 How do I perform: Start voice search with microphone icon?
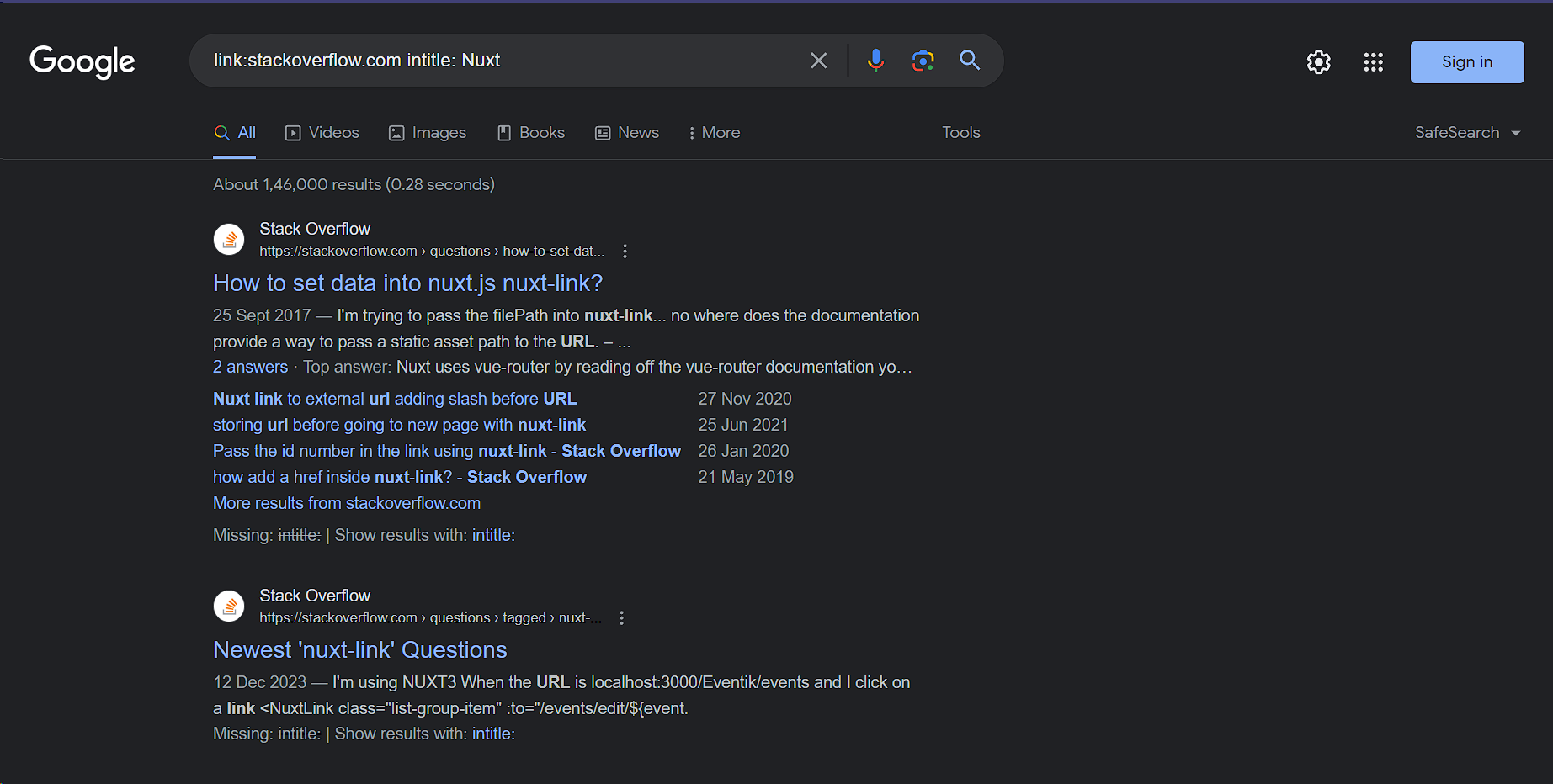tap(875, 61)
